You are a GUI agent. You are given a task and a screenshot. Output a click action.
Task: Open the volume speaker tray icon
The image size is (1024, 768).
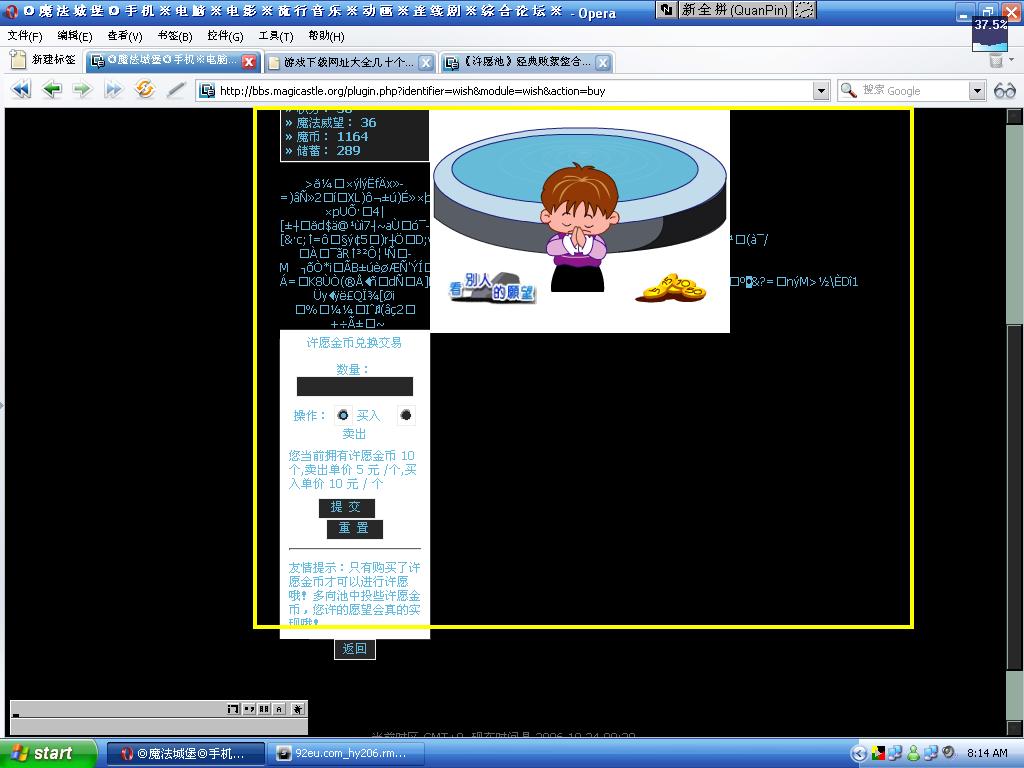[949, 752]
